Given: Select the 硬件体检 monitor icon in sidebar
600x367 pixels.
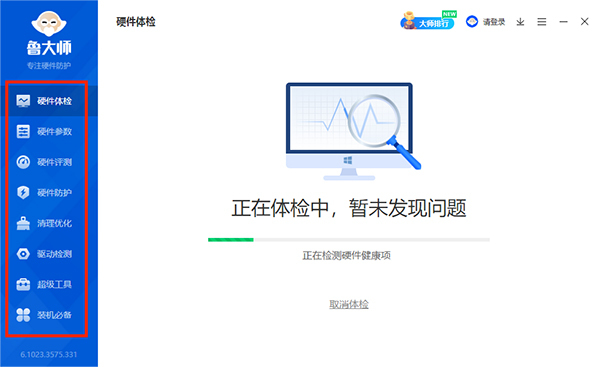Looking at the screenshot, I should pyautogui.click(x=23, y=101).
